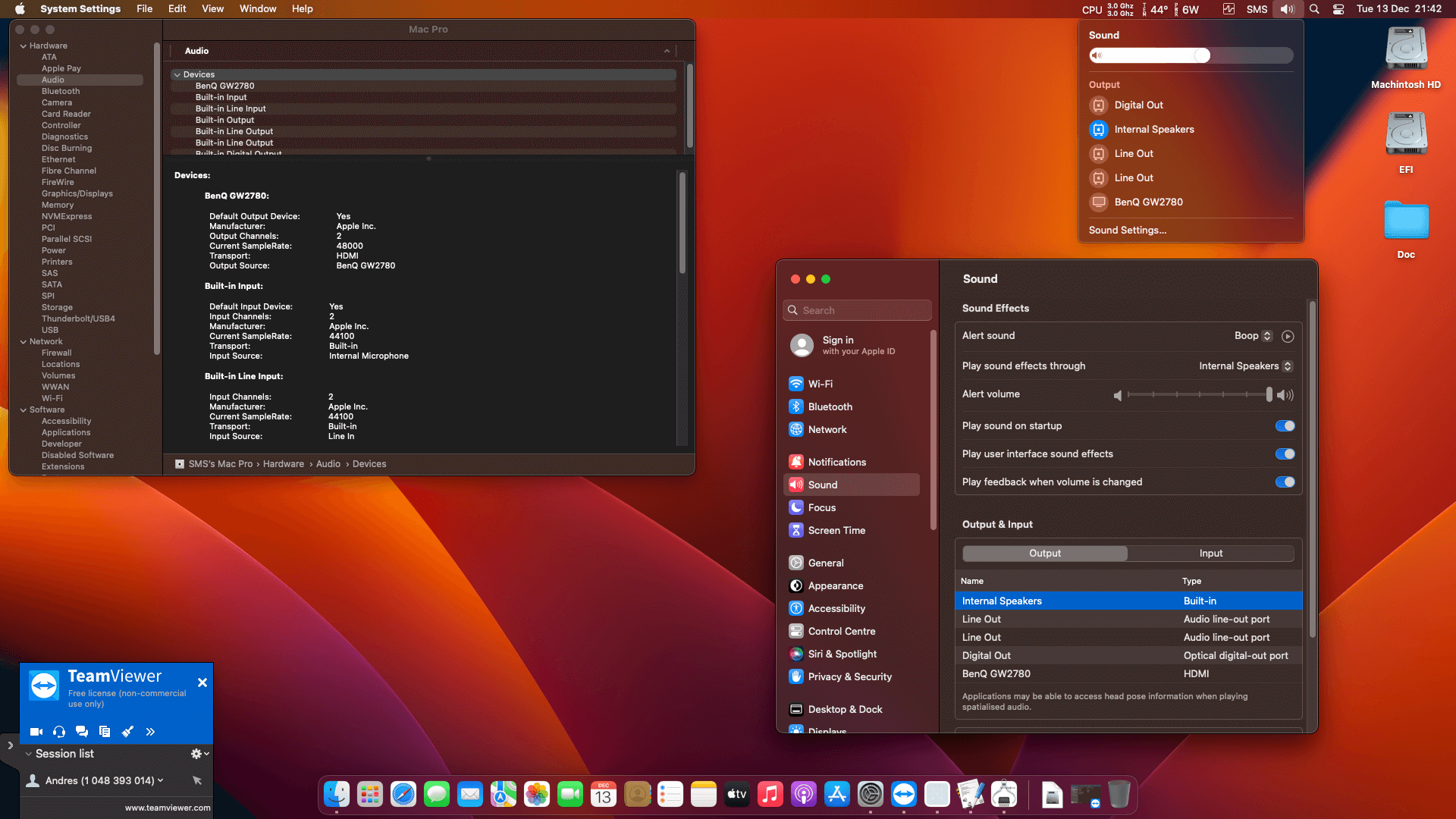
Task: Open Sound Settings from the volume popup
Action: (1128, 230)
